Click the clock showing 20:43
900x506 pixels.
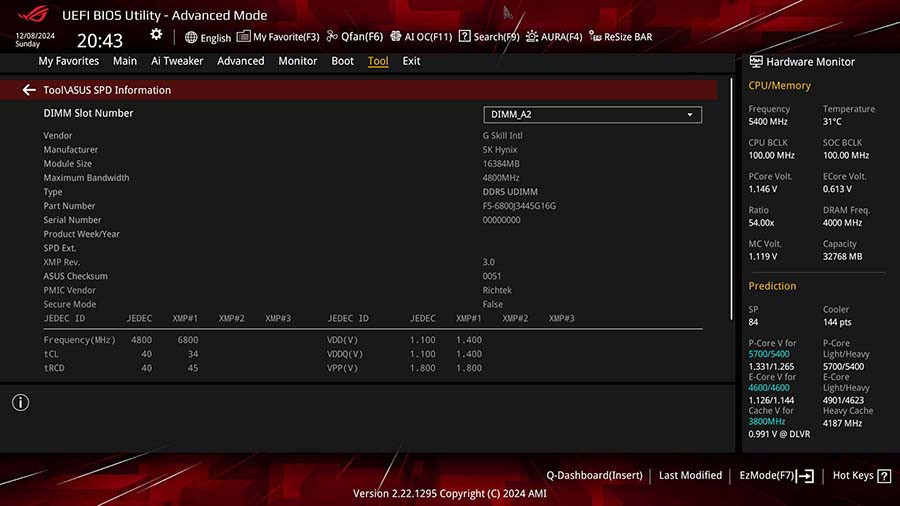100,41
